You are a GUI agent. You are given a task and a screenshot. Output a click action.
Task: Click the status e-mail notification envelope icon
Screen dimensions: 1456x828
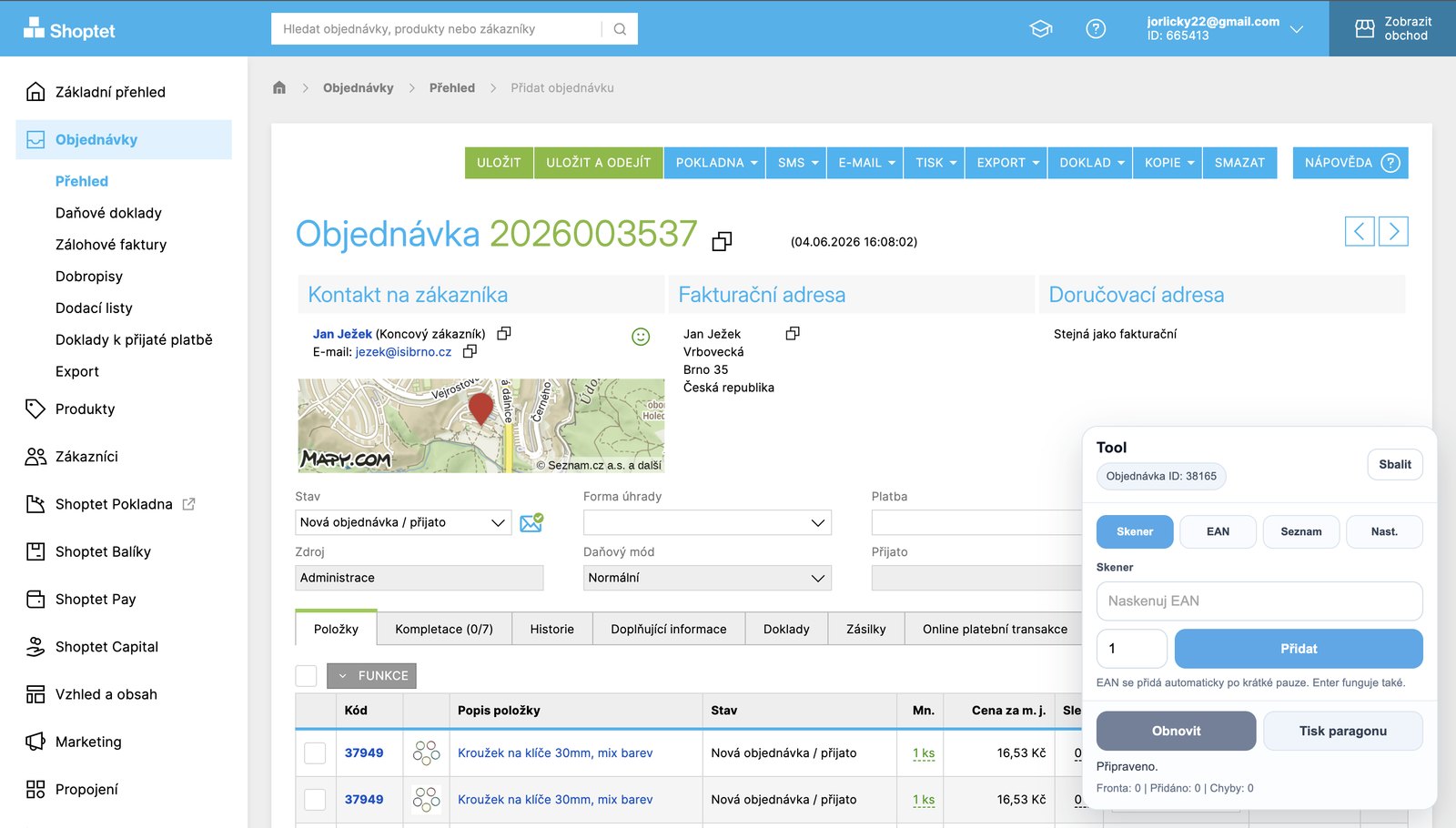click(531, 522)
